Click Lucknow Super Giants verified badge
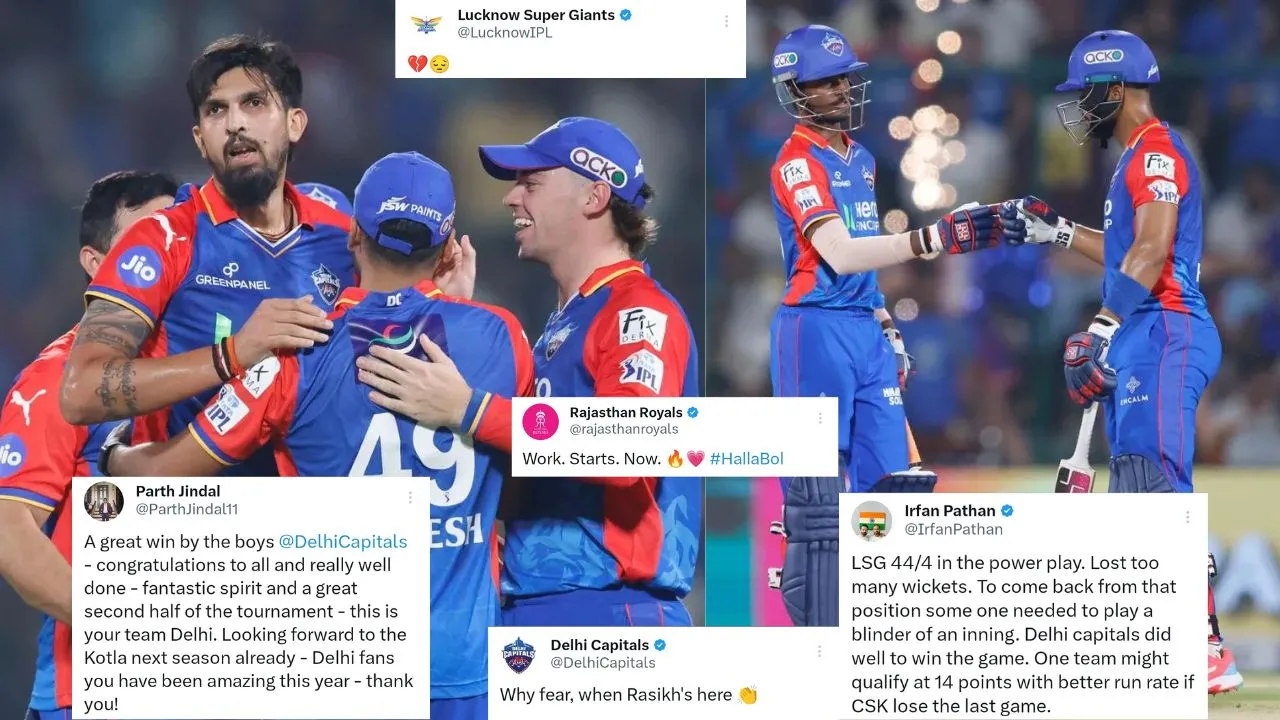 (x=626, y=15)
